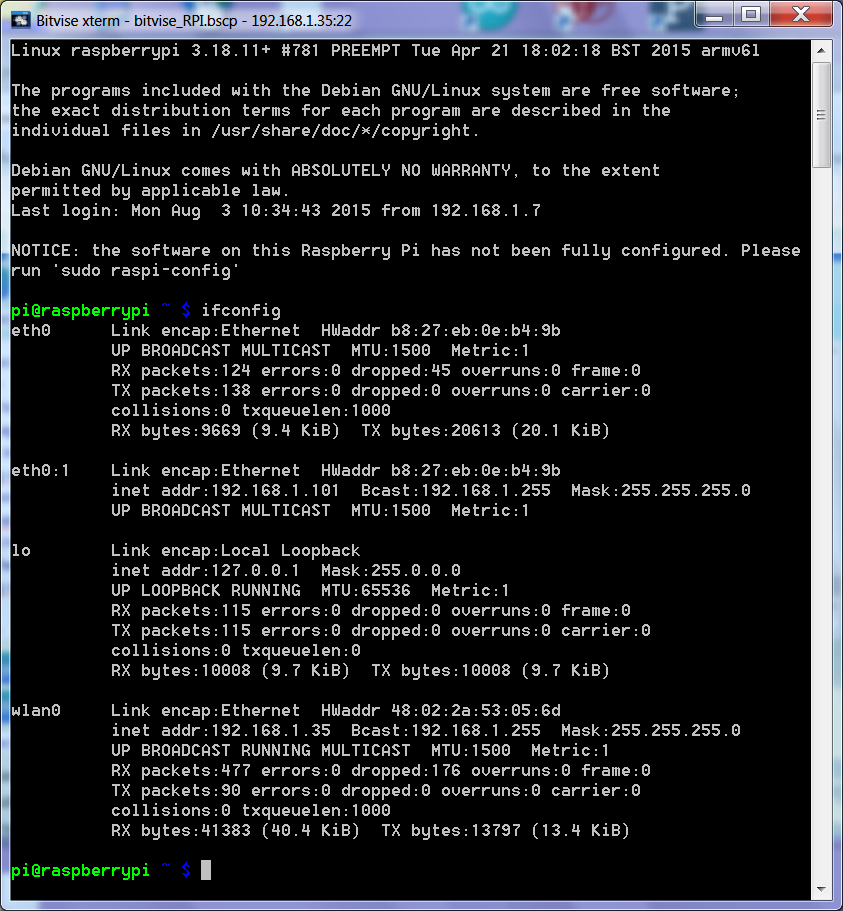Click the eth0 interface name
Viewport: 843px width, 911px height.
pyautogui.click(x=31, y=330)
